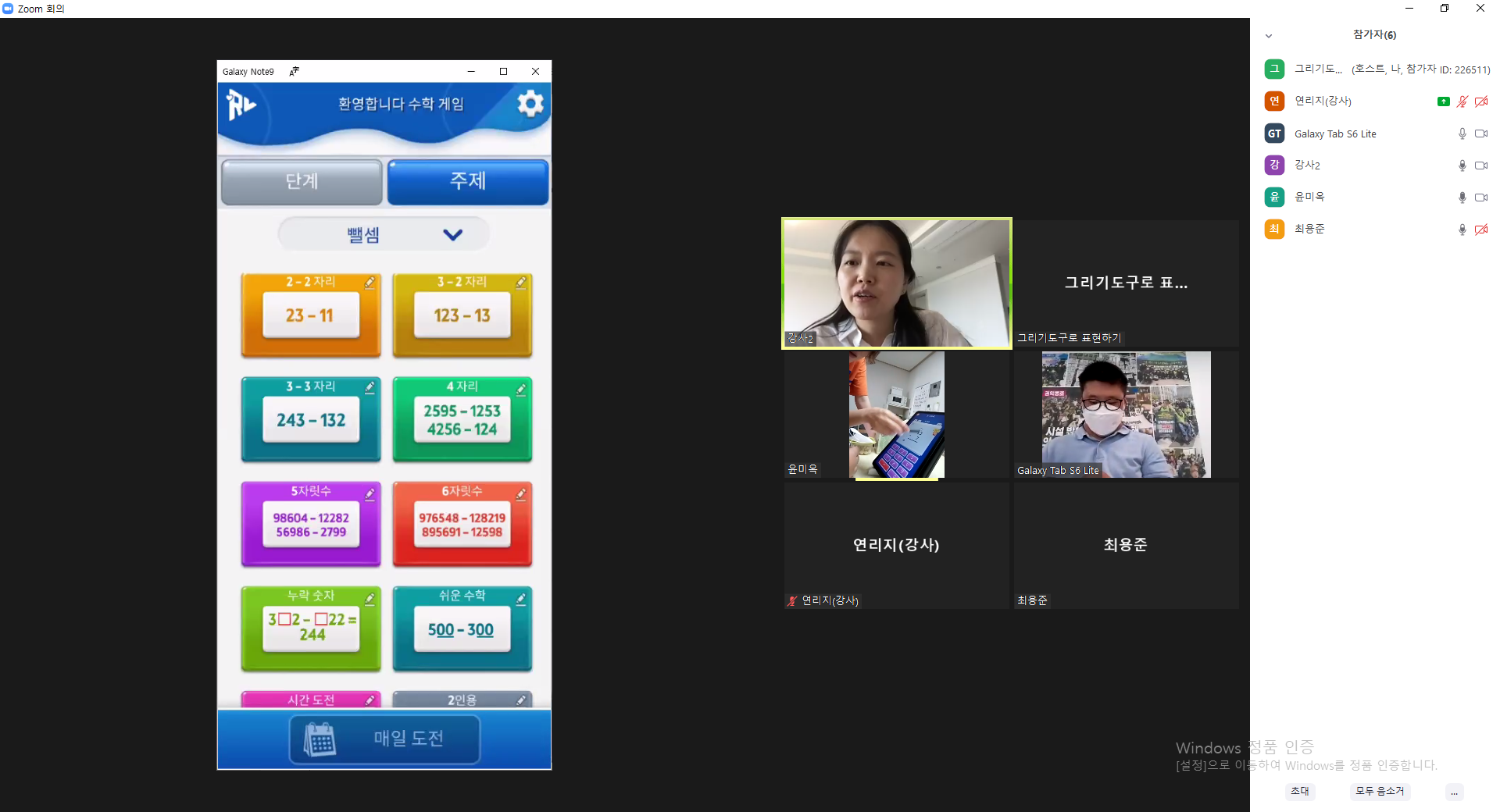Open the 243 - 132 subtraction game card
Image resolution: width=1500 pixels, height=812 pixels.
pos(311,420)
